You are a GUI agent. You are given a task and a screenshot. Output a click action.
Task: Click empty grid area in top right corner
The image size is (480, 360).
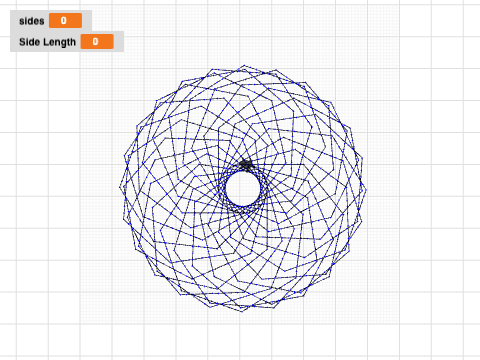pos(440,33)
